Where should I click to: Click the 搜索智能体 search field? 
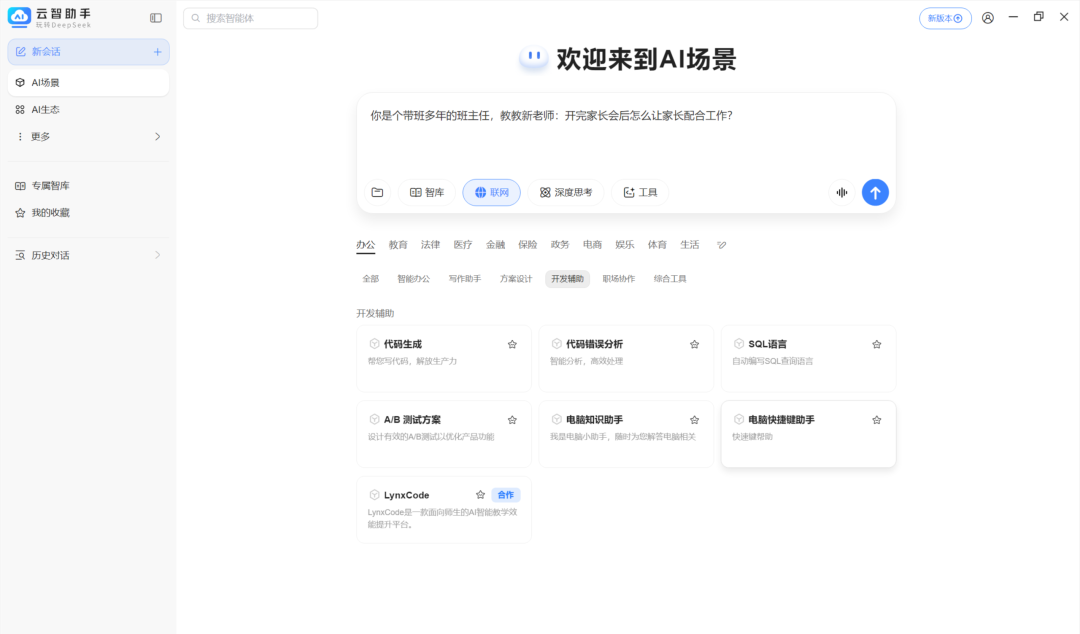coord(251,19)
